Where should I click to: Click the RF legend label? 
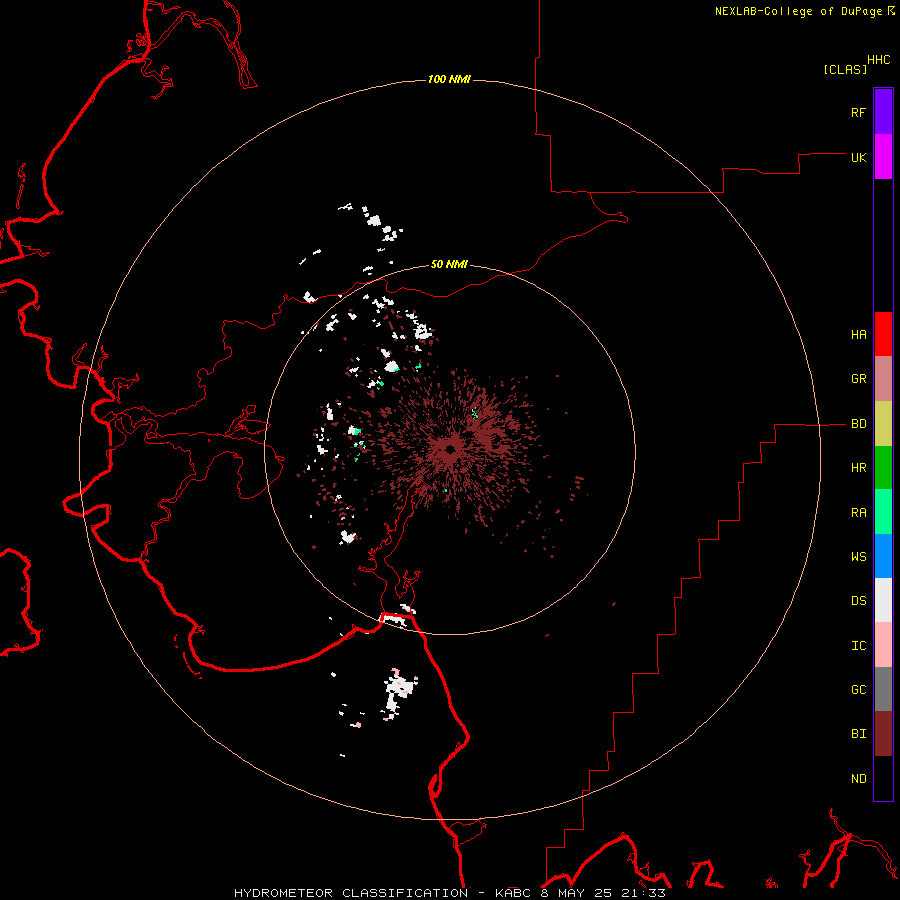click(x=858, y=112)
